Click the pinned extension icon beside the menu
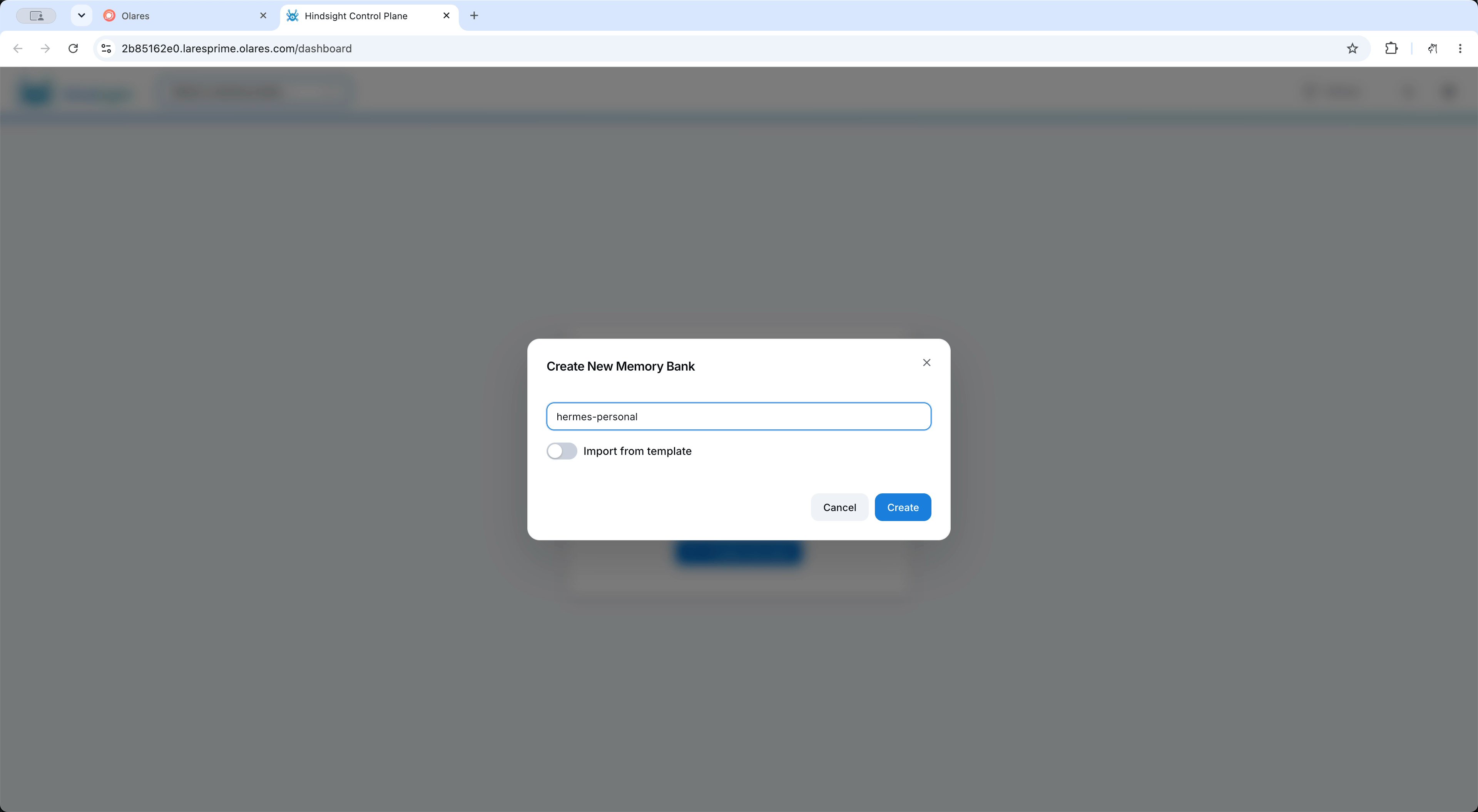Screen dimensions: 1478x812 point(1433,49)
